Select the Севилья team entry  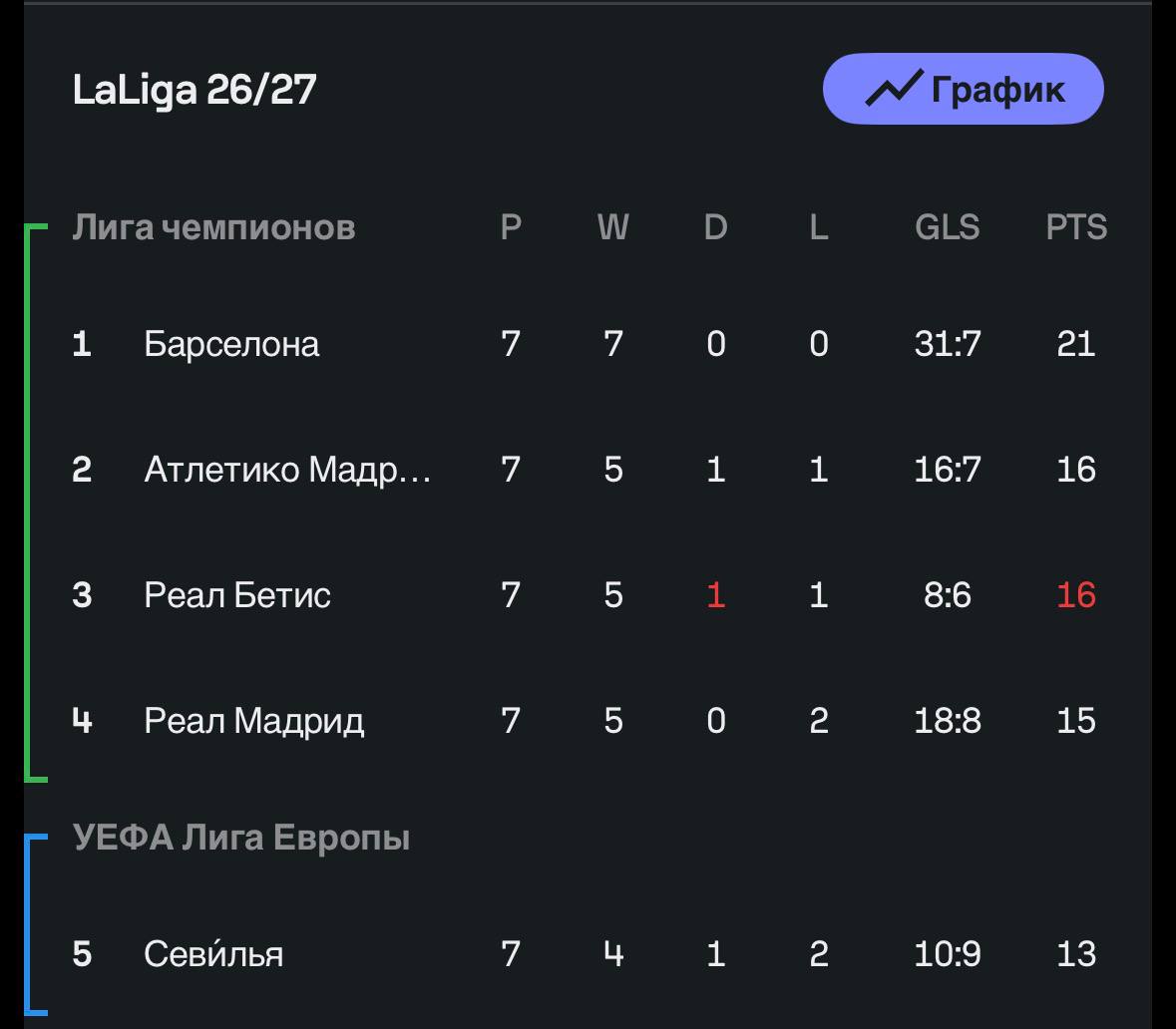(x=213, y=953)
